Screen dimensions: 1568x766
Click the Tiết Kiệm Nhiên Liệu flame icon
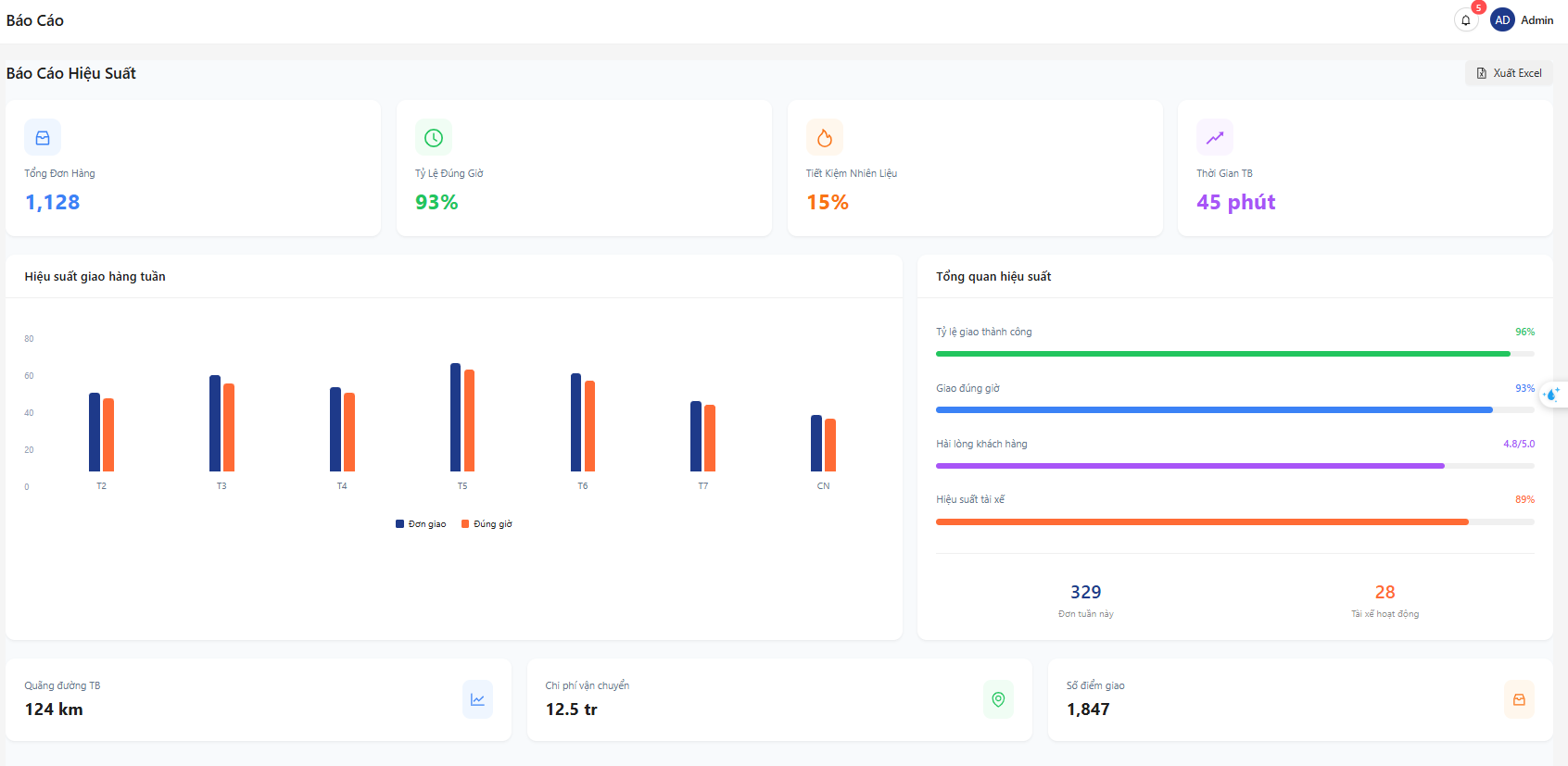[824, 138]
